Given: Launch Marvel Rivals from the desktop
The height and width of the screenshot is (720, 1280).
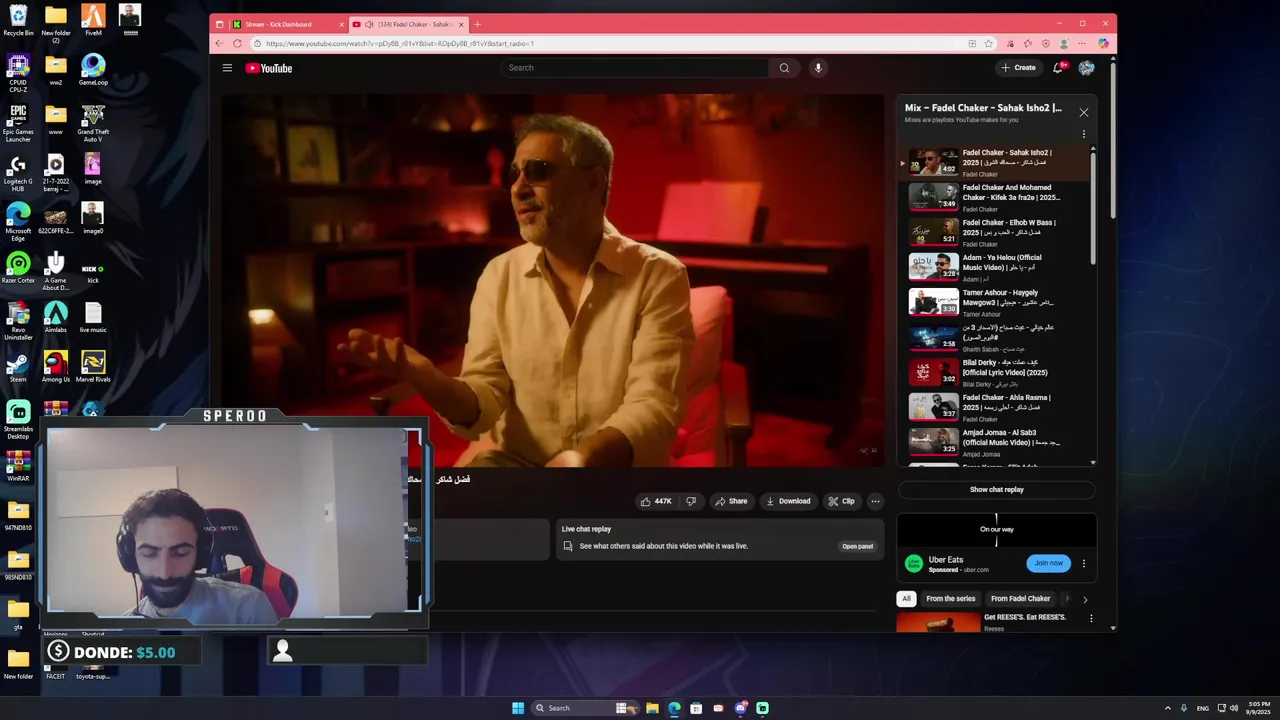Looking at the screenshot, I should coord(93,366).
